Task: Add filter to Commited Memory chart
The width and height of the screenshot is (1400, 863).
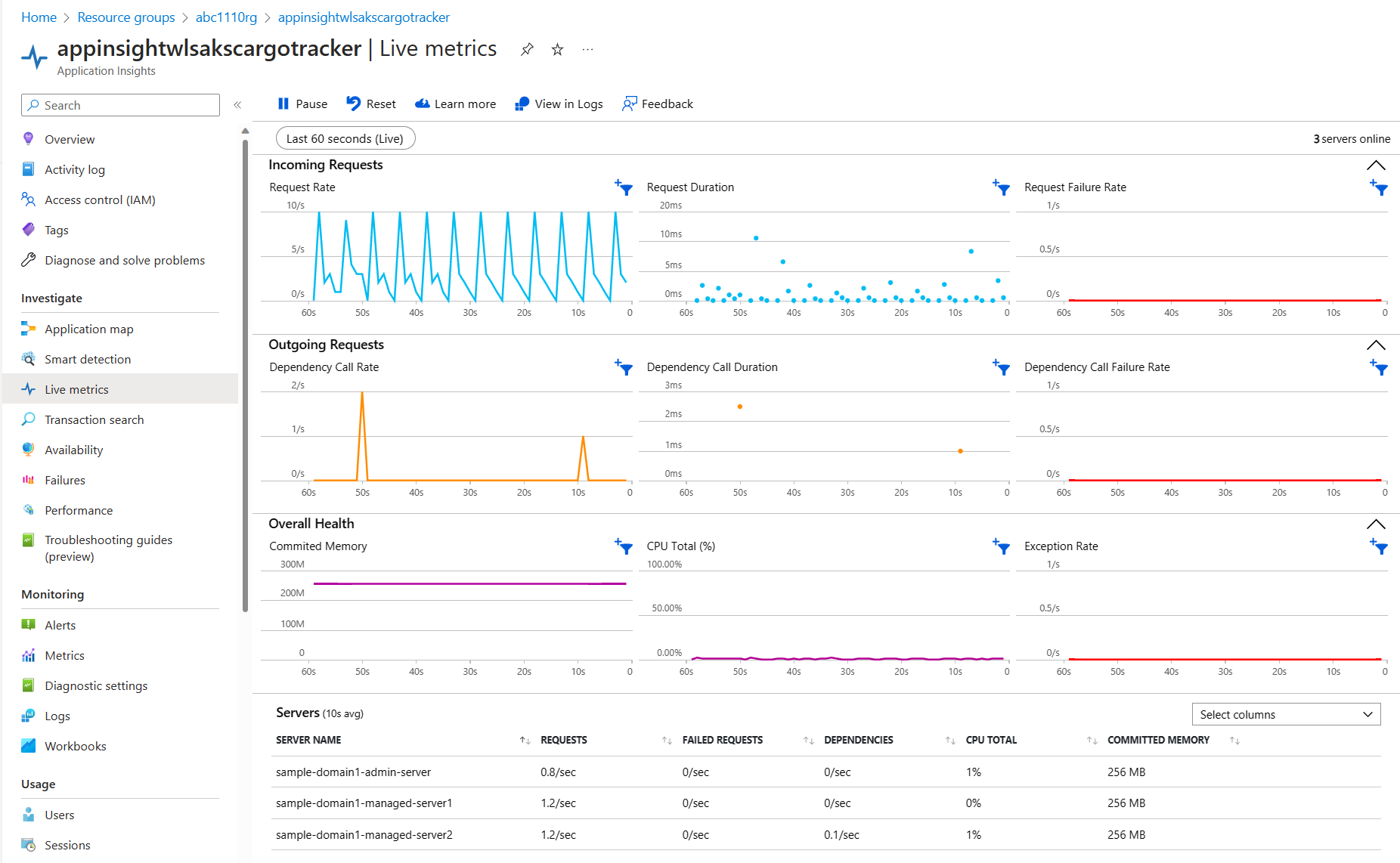Action: [x=624, y=546]
